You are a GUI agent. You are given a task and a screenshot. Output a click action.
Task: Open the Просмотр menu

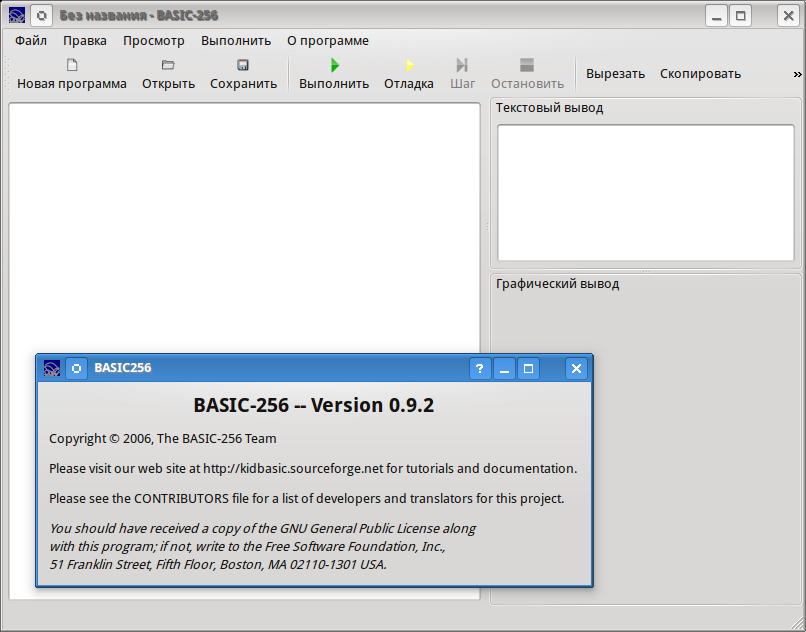tap(154, 41)
